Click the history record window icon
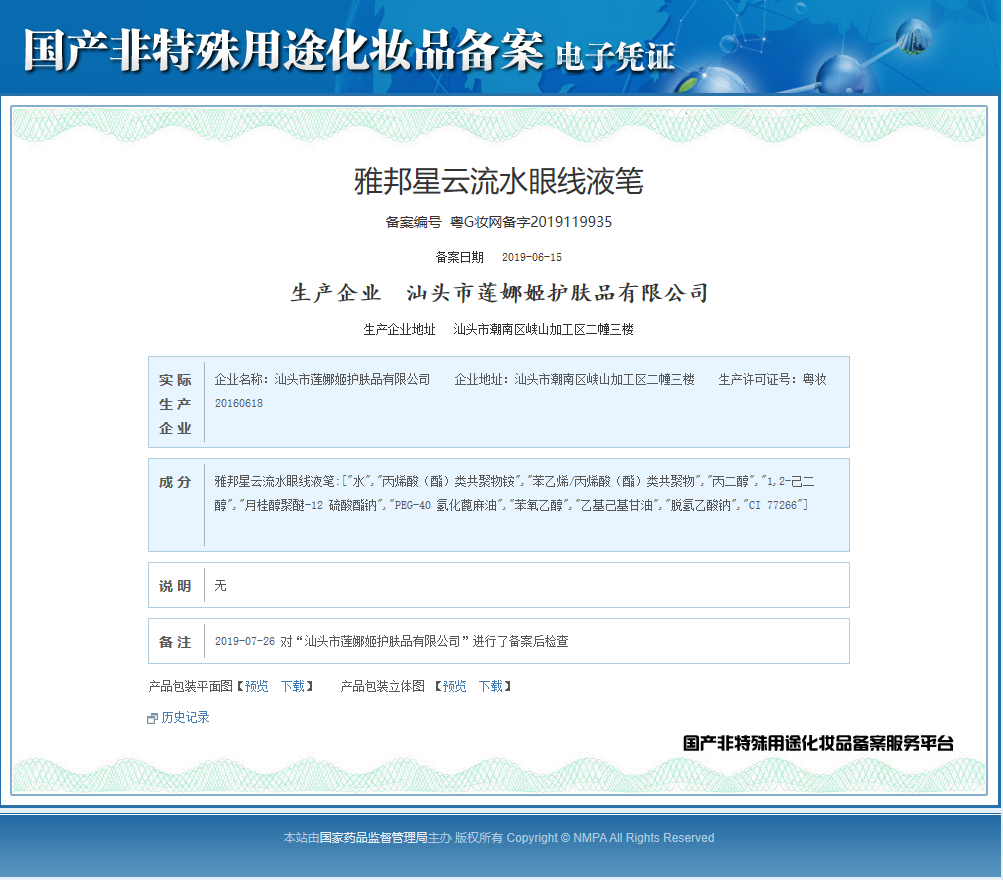1003x880 pixels. (152, 718)
